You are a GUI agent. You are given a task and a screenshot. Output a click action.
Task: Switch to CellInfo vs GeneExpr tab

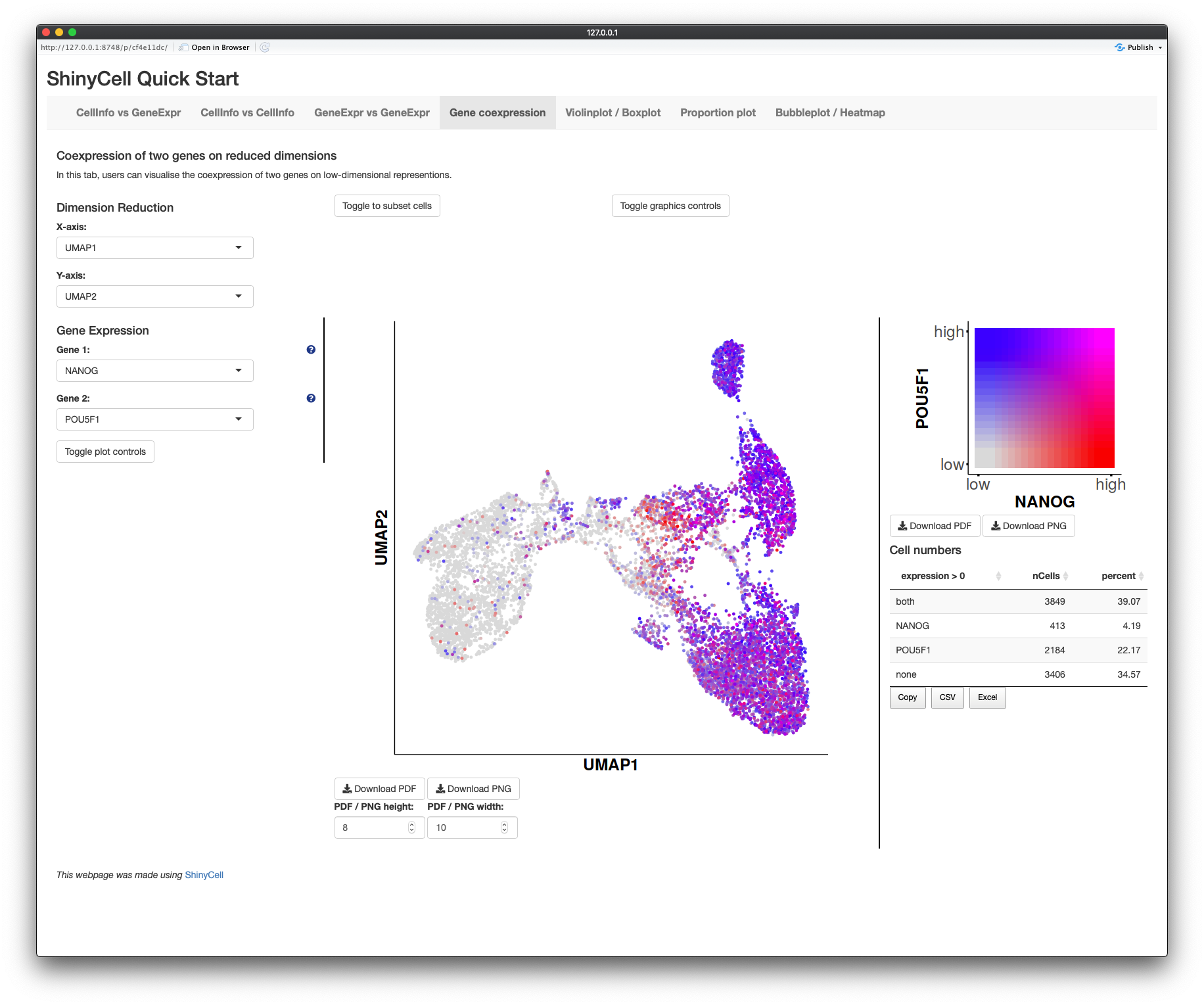point(128,112)
